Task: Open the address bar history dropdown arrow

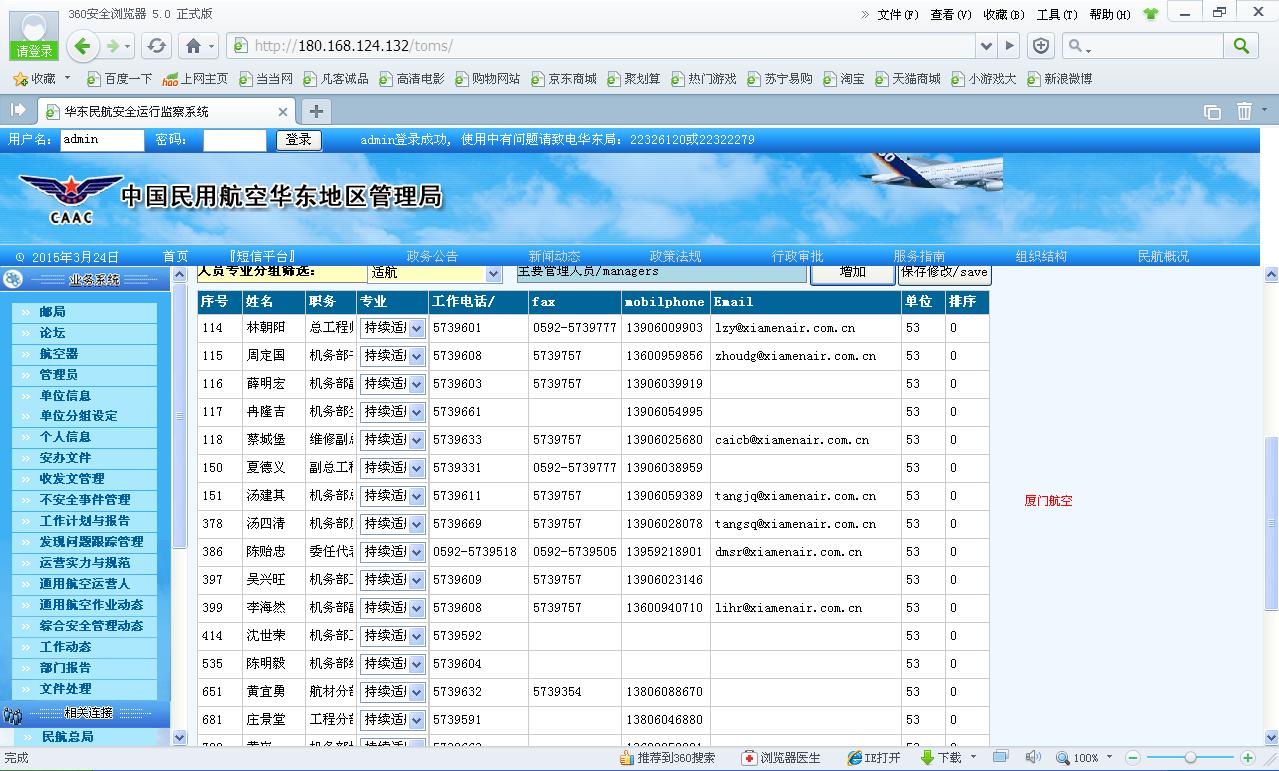Action: (986, 46)
